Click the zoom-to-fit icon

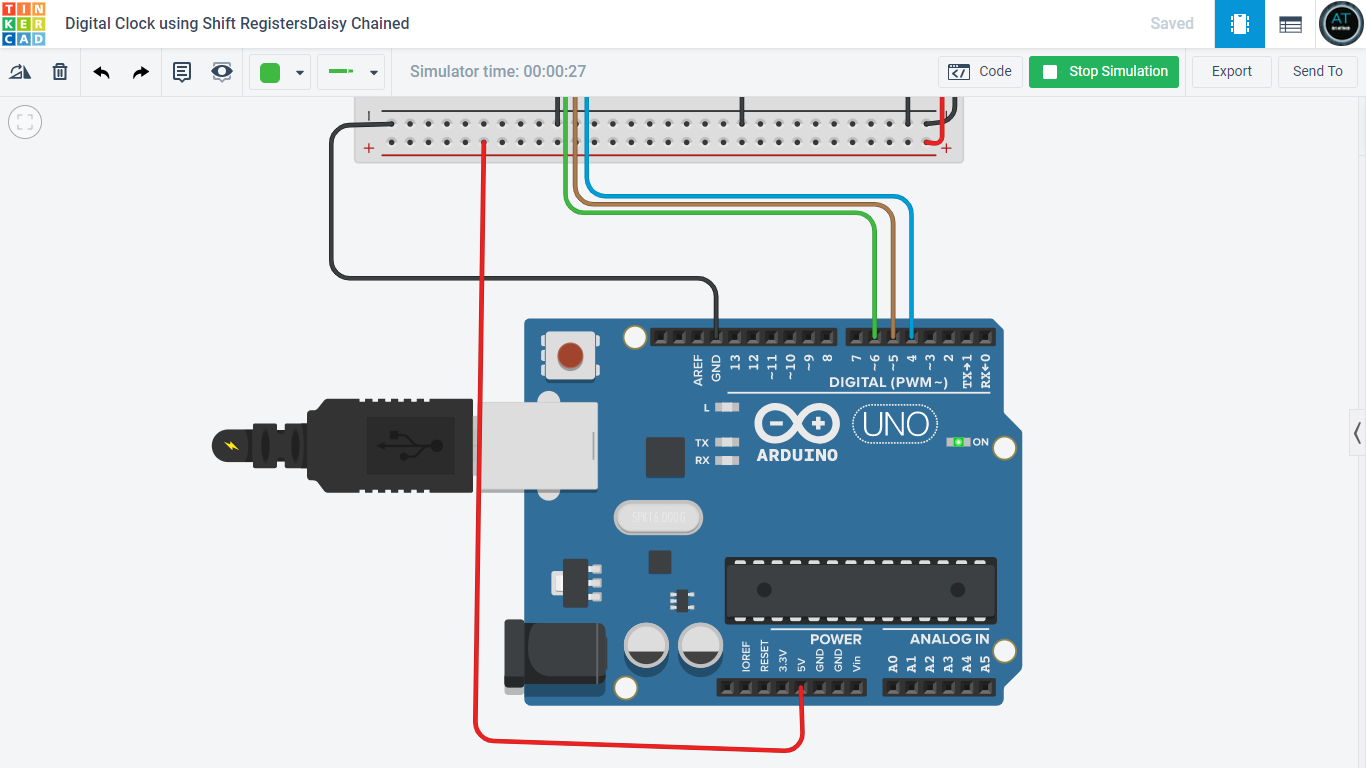pos(24,121)
